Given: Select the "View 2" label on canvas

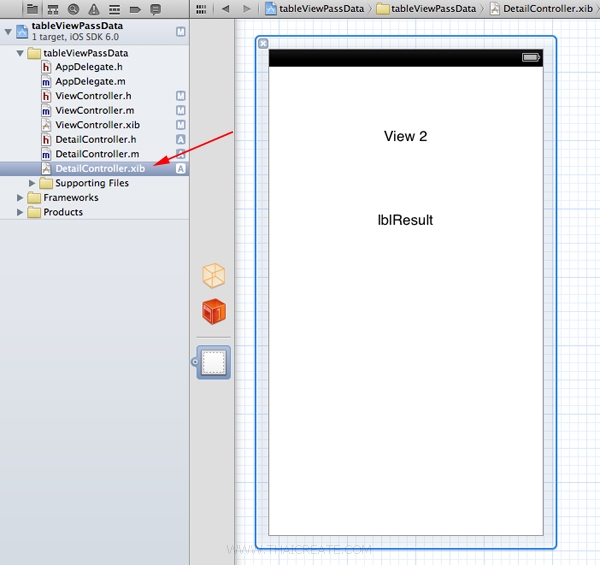Looking at the screenshot, I should point(406,136).
